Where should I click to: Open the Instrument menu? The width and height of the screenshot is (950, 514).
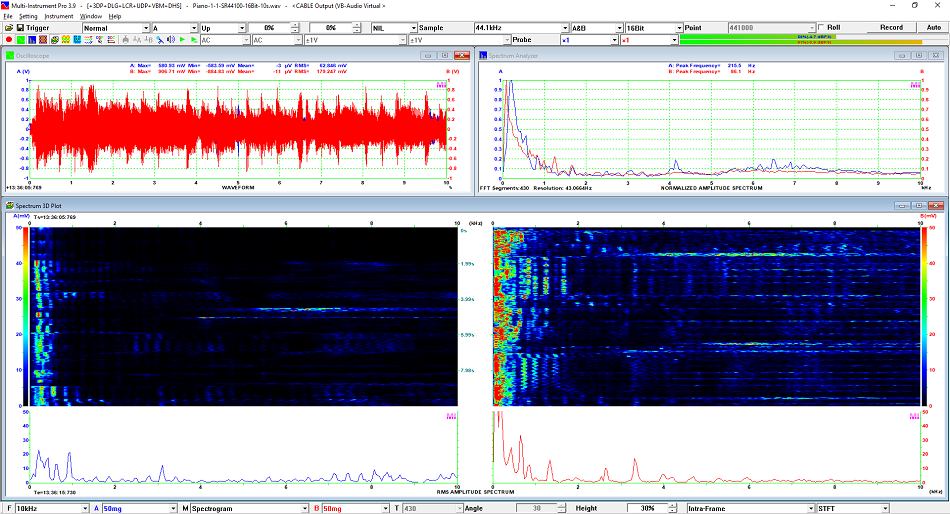click(x=58, y=16)
